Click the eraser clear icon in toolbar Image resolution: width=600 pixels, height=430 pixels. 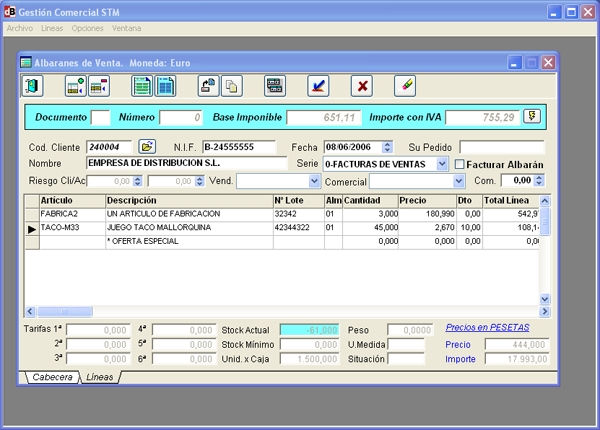pos(405,86)
